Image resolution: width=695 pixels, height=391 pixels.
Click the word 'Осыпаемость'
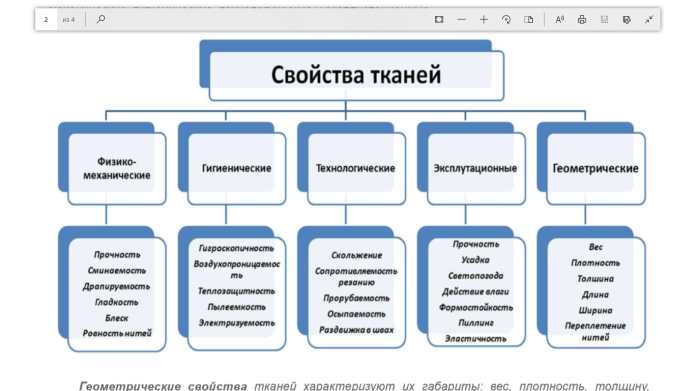coord(356,314)
